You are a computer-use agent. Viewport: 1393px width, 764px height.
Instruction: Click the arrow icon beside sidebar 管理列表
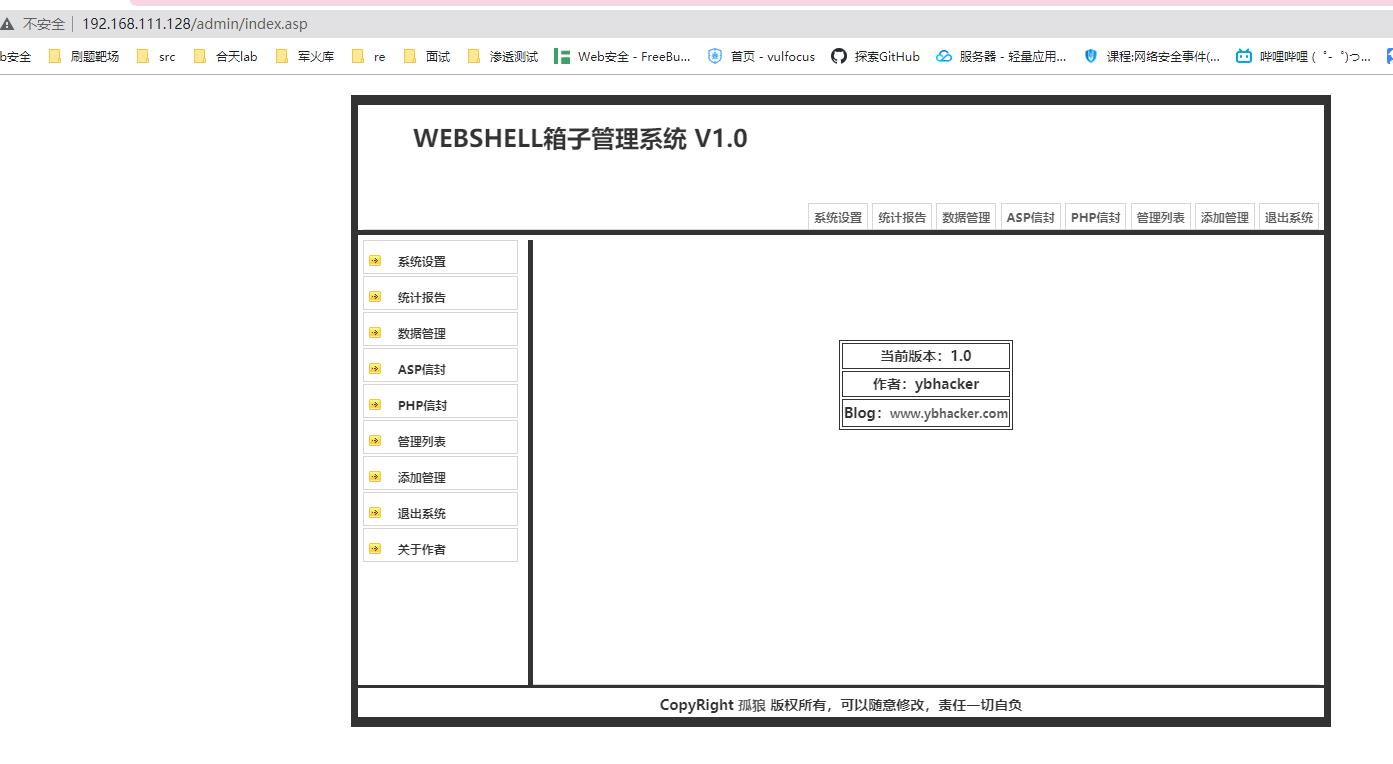click(375, 440)
